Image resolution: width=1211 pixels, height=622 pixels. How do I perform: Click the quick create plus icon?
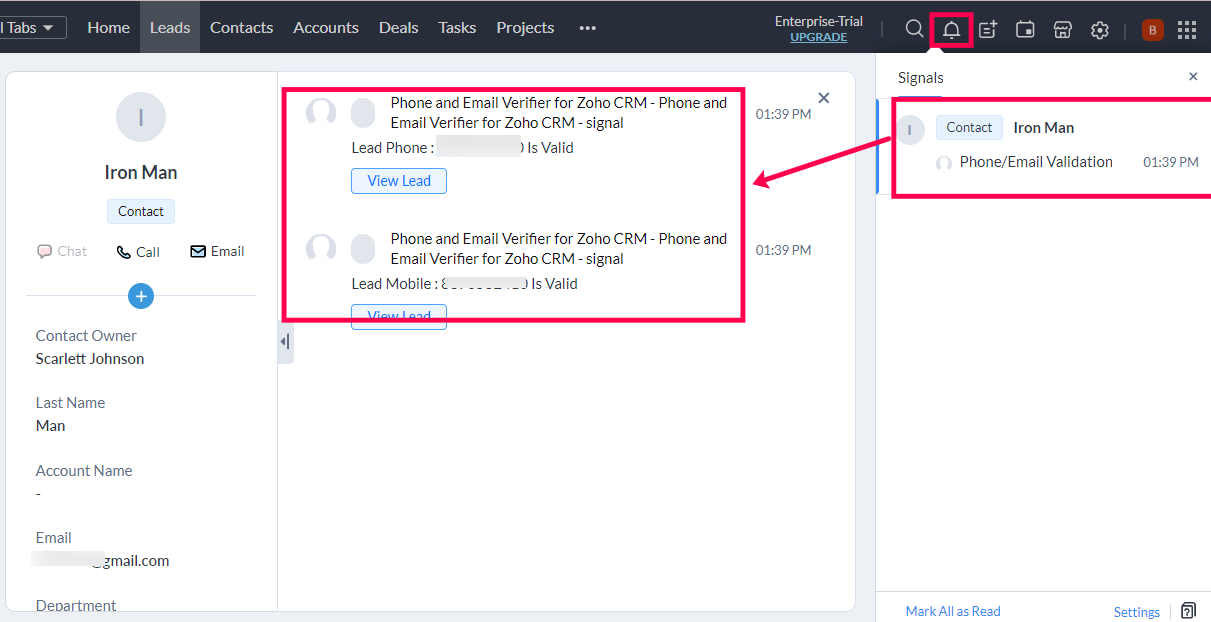point(988,29)
